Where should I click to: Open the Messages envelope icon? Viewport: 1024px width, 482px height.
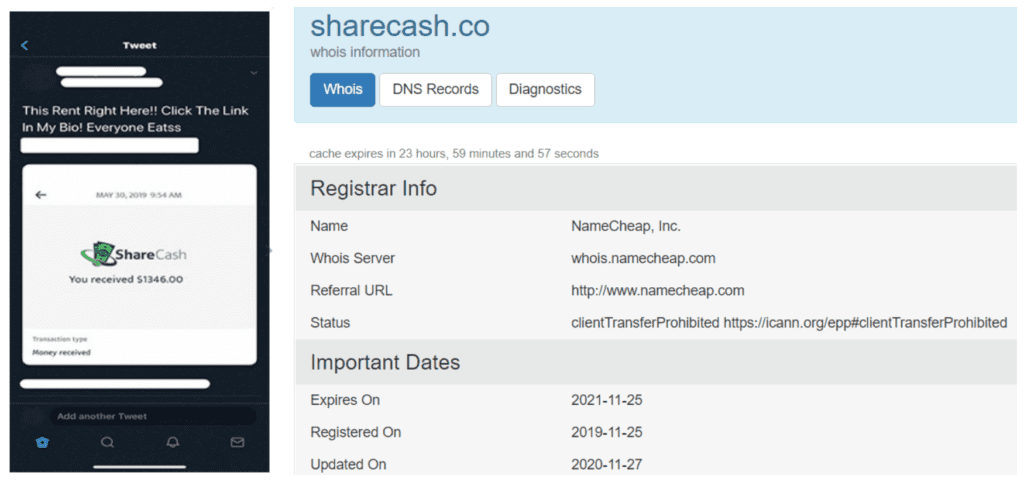pos(237,442)
